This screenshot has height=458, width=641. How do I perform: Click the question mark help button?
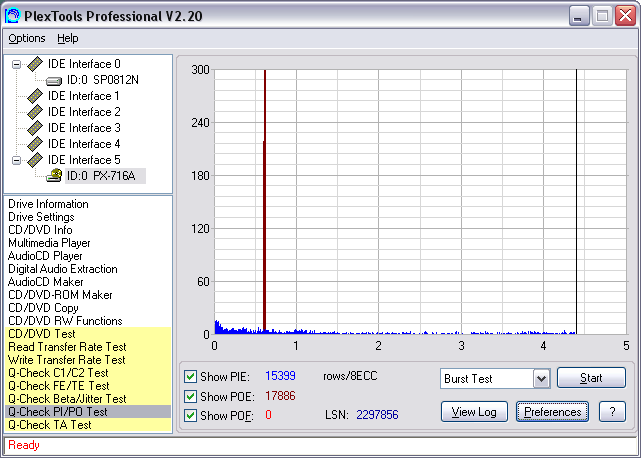612,411
